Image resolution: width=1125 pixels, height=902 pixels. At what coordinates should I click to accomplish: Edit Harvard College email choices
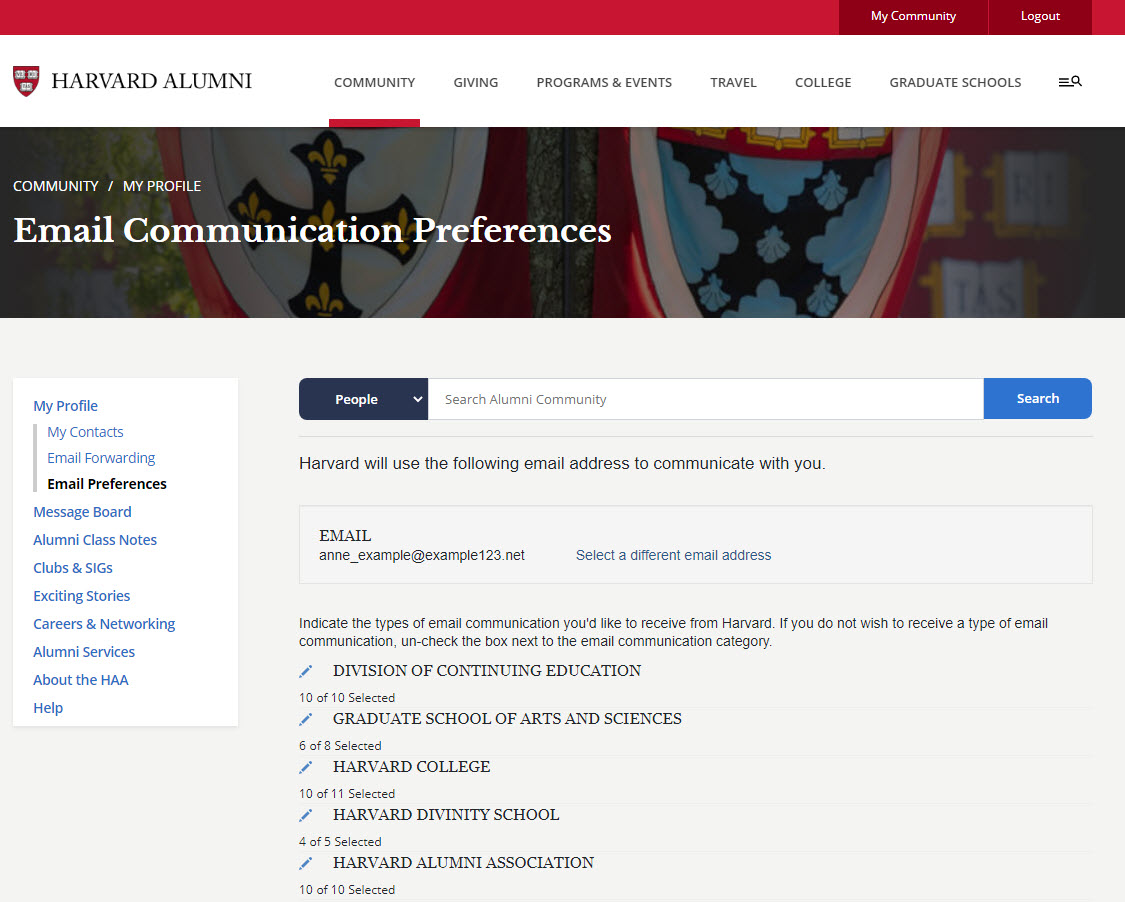(x=306, y=767)
